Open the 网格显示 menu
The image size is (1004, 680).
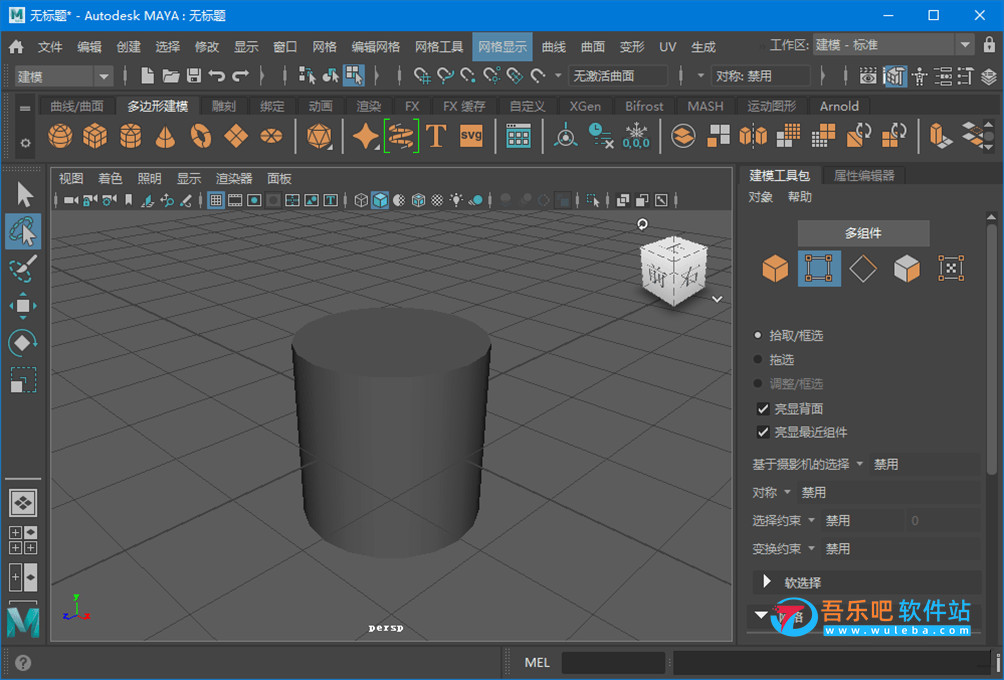(503, 47)
